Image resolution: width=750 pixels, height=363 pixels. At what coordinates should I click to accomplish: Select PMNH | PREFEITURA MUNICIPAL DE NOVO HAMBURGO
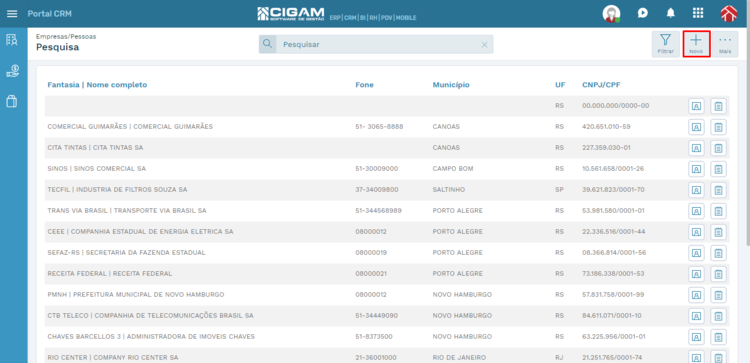pyautogui.click(x=136, y=295)
